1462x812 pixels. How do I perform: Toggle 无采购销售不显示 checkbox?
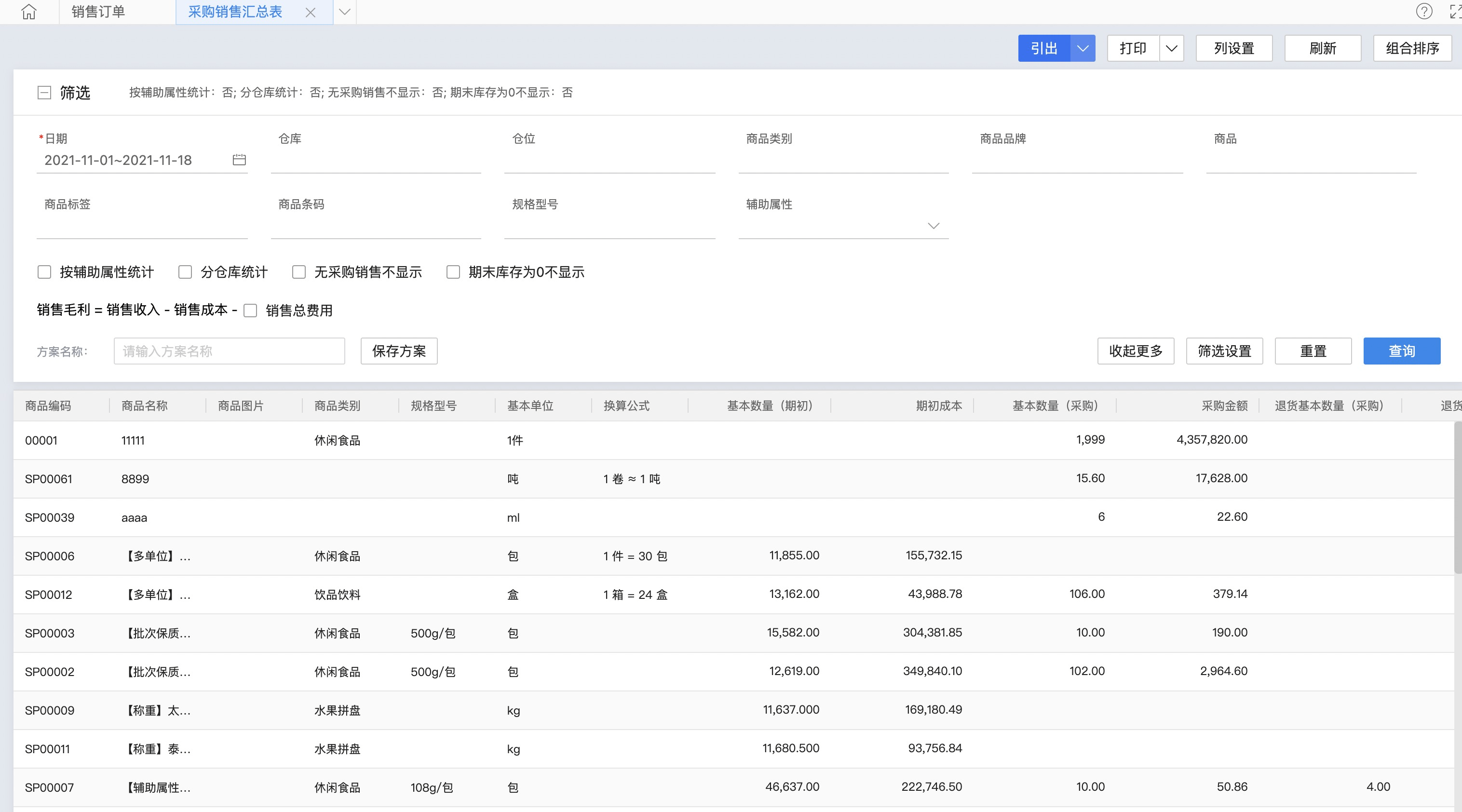click(x=299, y=272)
